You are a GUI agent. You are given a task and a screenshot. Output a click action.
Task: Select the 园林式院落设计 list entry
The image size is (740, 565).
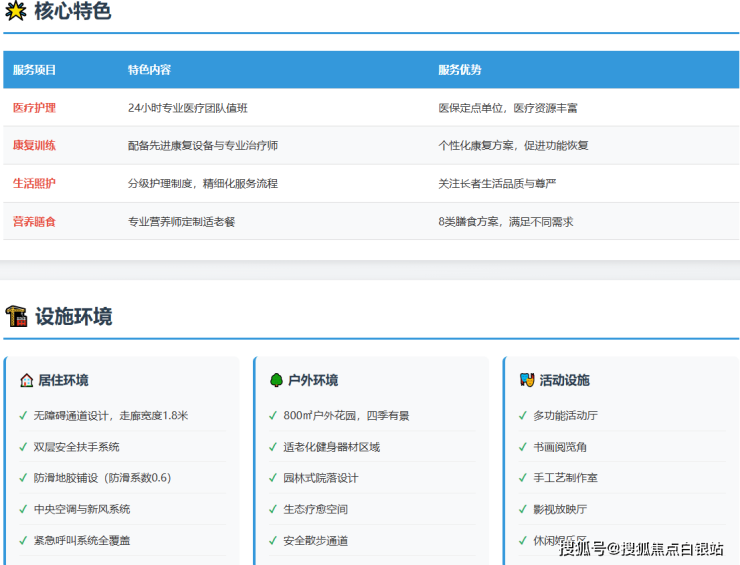(x=320, y=478)
